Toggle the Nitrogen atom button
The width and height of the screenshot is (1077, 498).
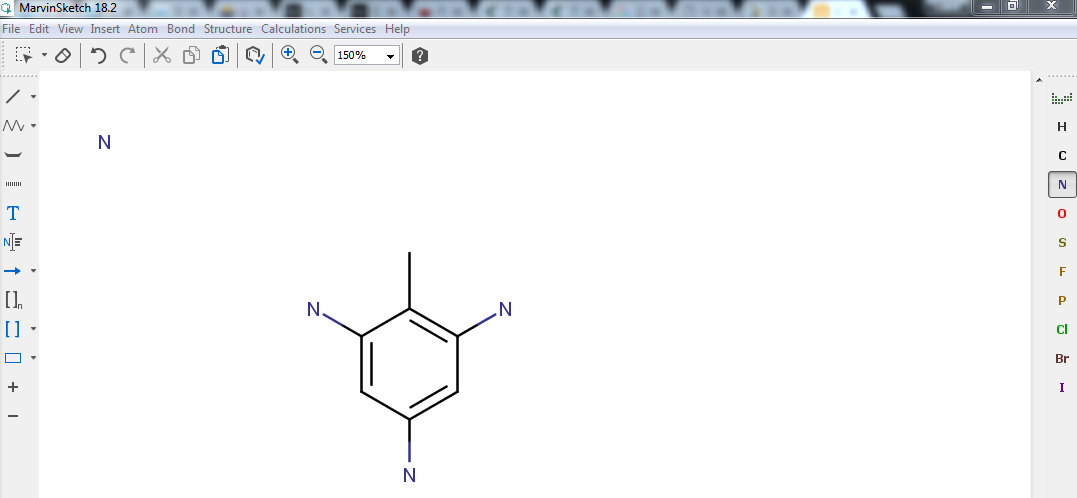tap(1061, 185)
